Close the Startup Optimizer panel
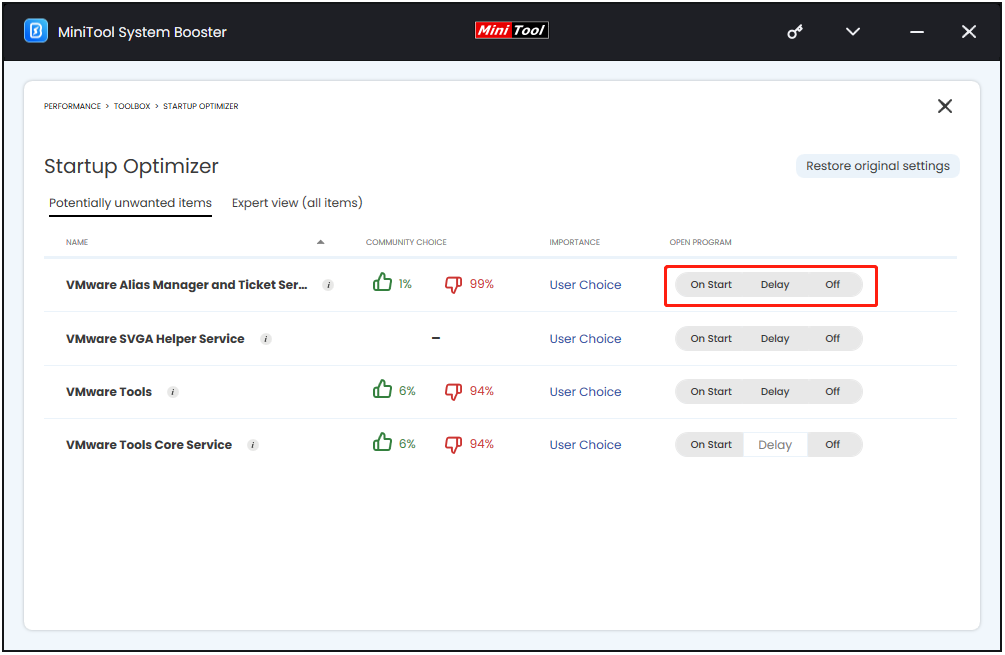Screen dimensions: 1005x655 944,106
